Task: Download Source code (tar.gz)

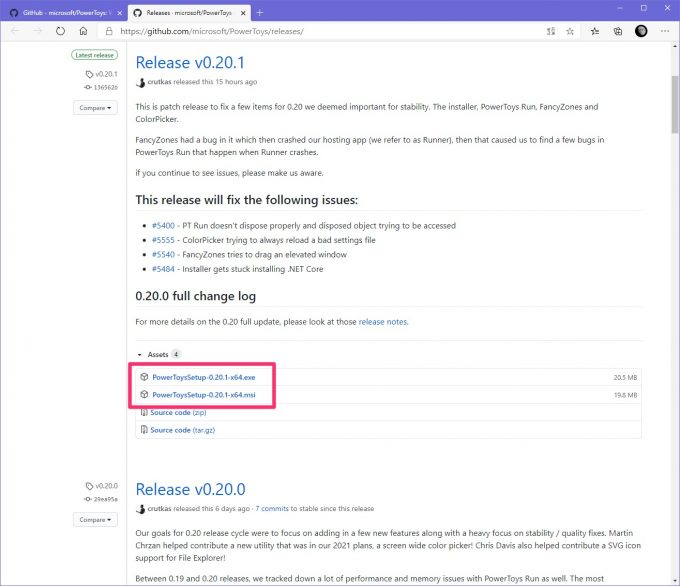Action: click(183, 430)
